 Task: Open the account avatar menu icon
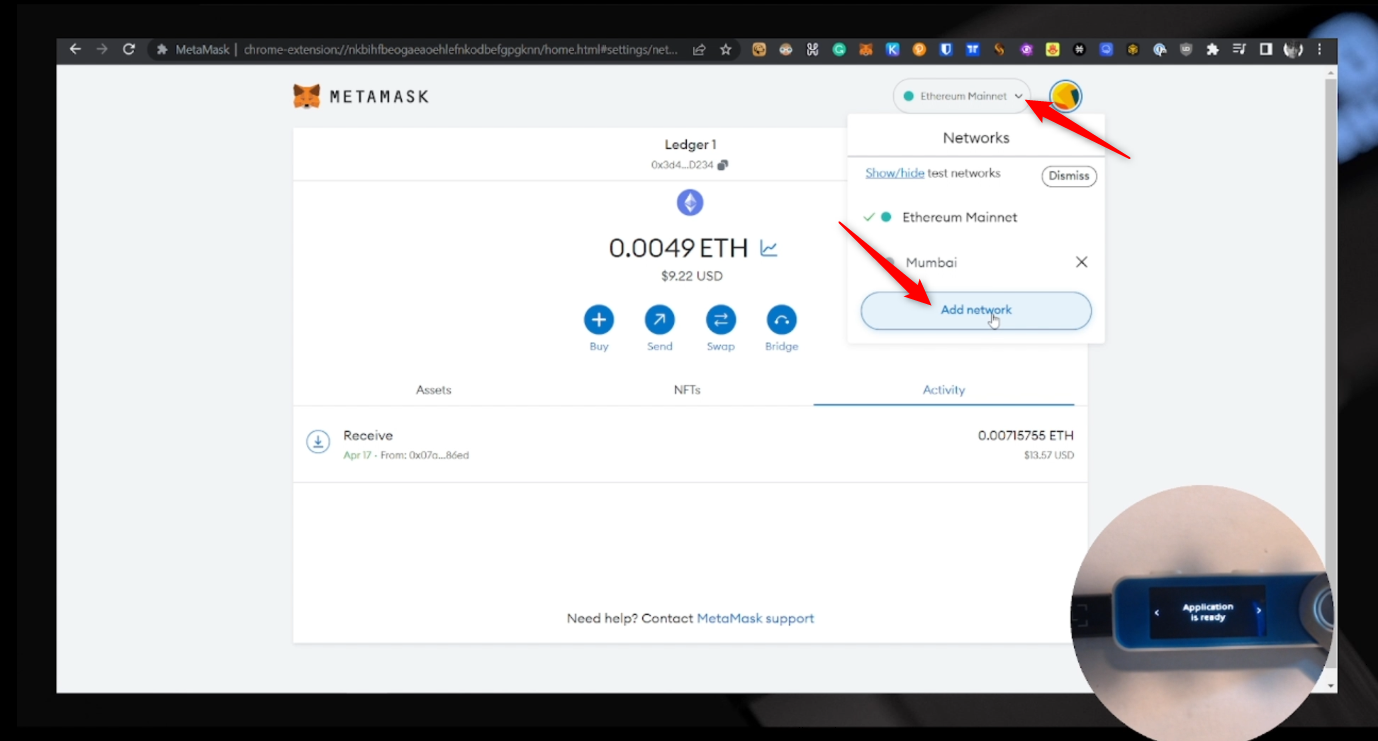(x=1065, y=96)
